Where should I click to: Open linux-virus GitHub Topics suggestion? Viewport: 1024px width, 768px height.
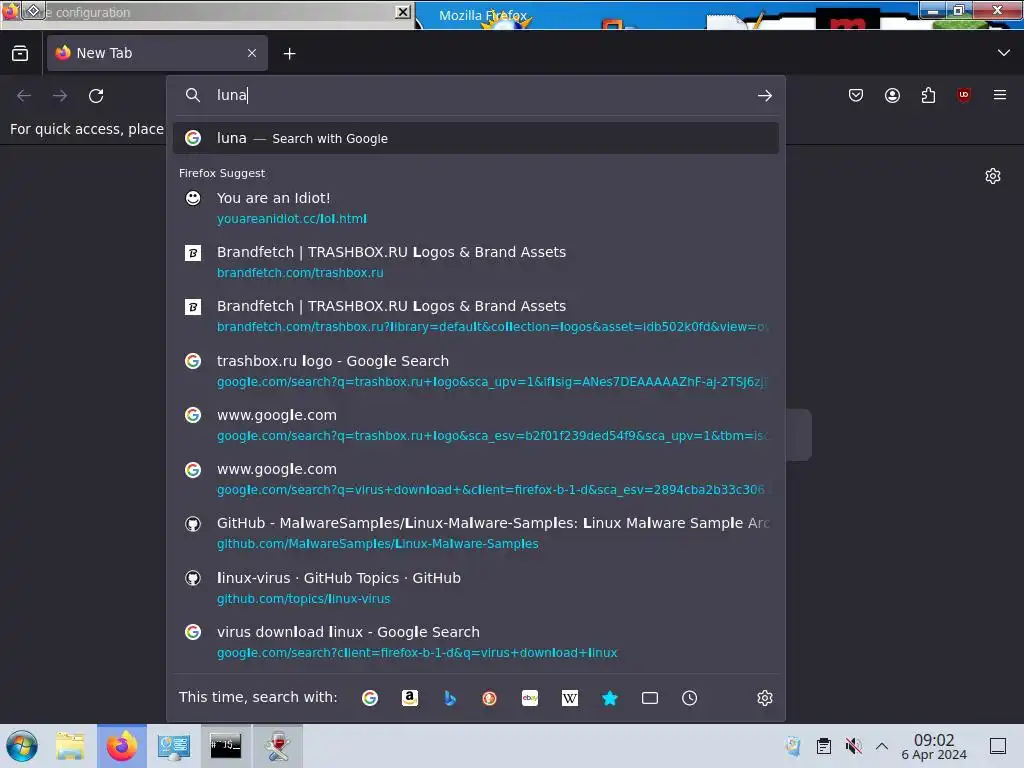coord(475,588)
